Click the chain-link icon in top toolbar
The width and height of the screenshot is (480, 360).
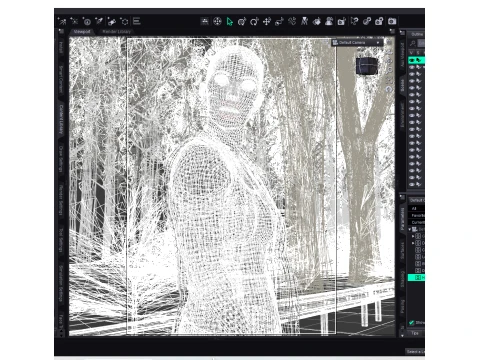click(367, 21)
